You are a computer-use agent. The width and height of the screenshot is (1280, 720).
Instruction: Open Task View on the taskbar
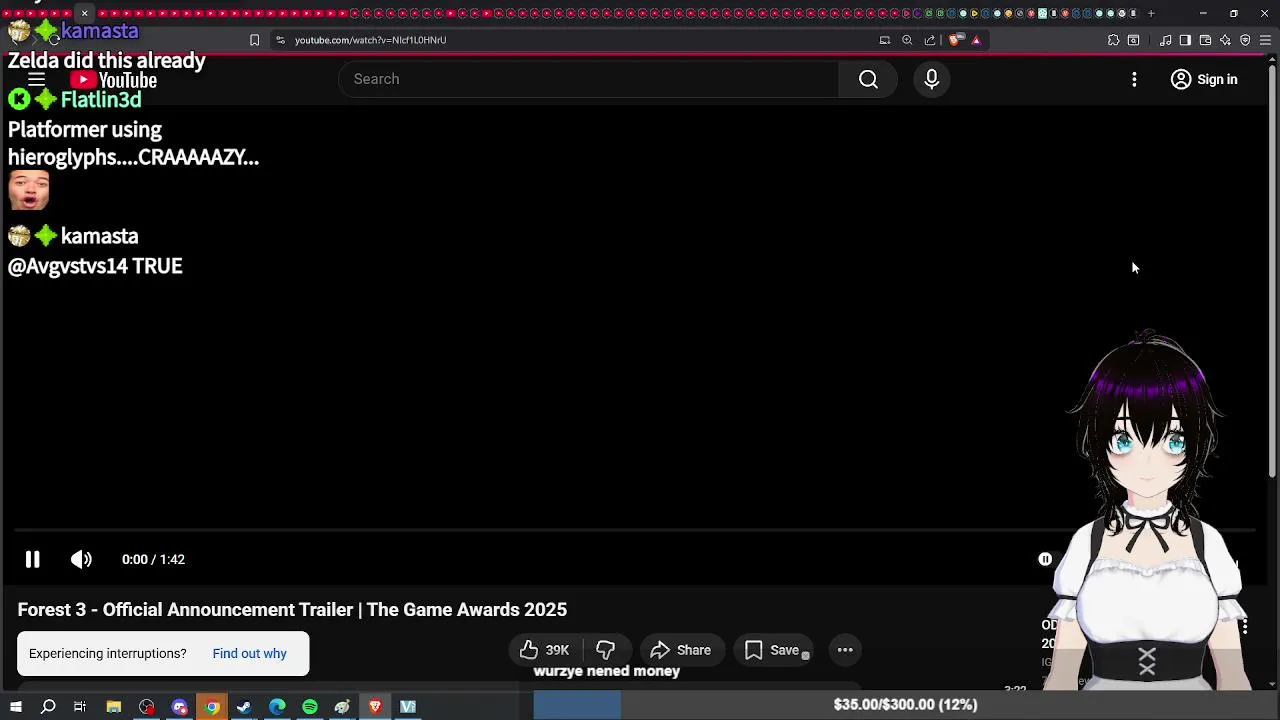pyautogui.click(x=80, y=706)
